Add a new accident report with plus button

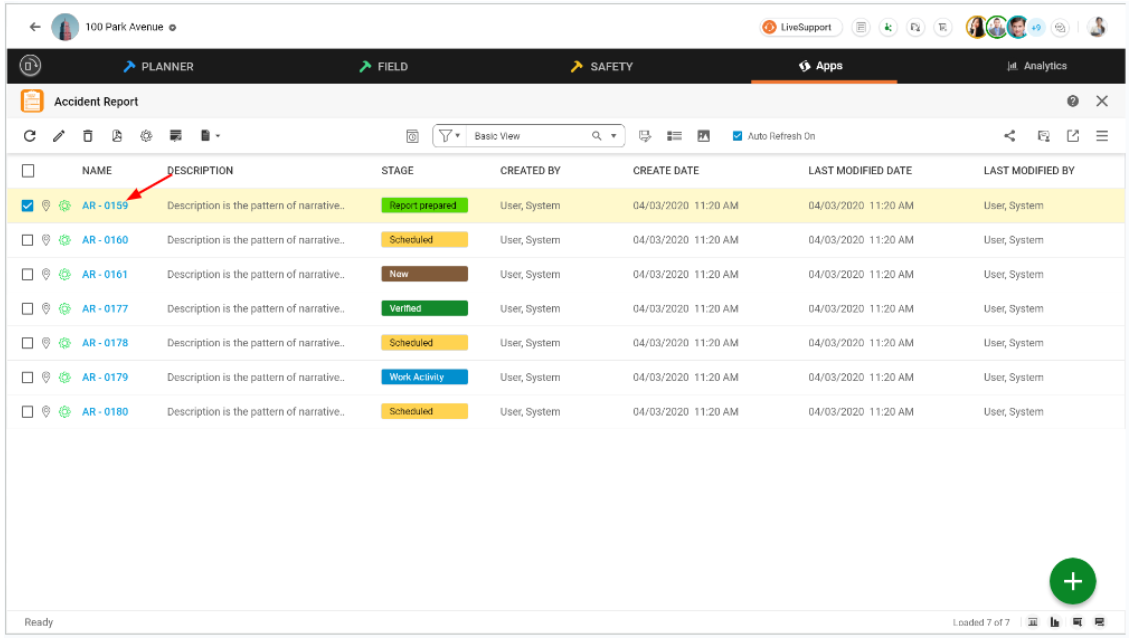(1073, 581)
